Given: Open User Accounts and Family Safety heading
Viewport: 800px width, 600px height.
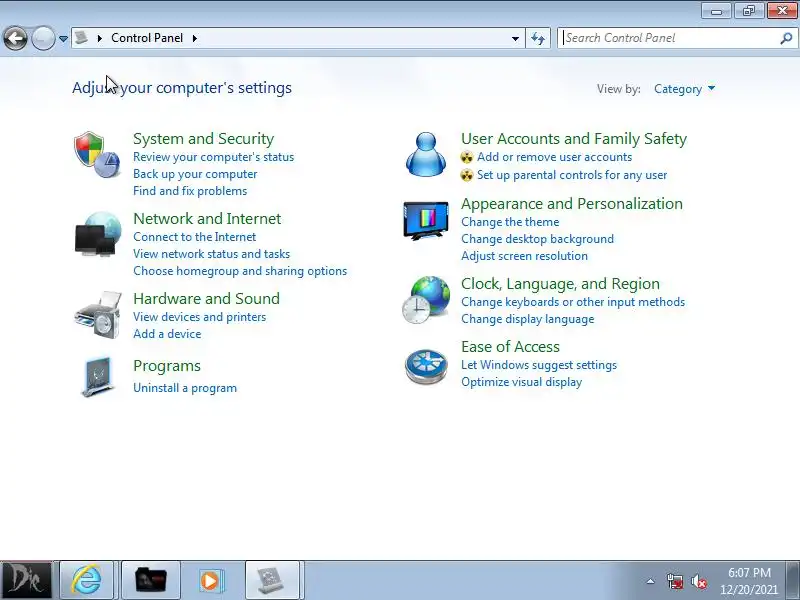Looking at the screenshot, I should (x=574, y=139).
